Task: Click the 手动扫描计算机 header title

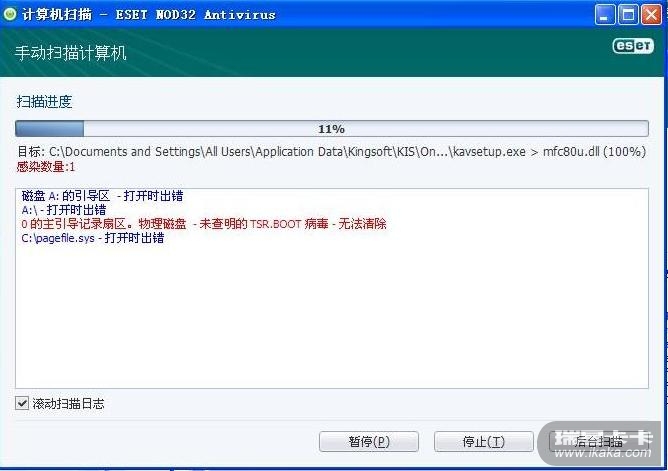Action: [x=70, y=53]
